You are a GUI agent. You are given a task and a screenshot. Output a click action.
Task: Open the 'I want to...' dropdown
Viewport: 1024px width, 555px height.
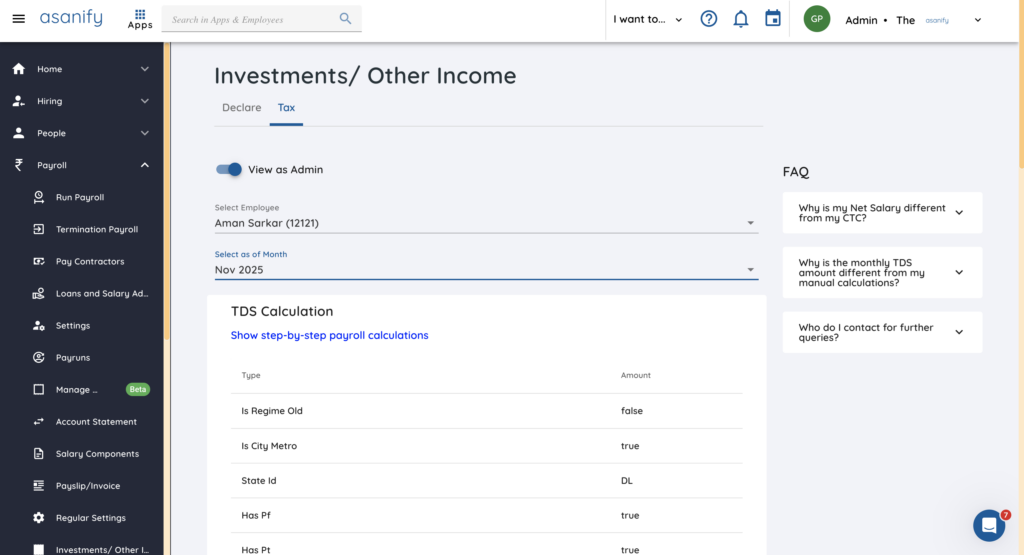tap(647, 19)
